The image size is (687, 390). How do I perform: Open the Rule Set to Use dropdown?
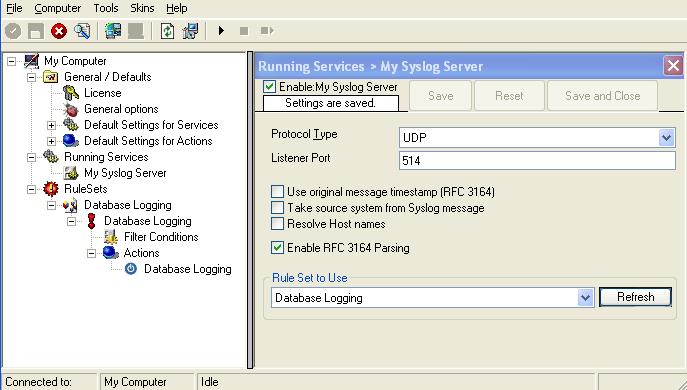point(585,298)
